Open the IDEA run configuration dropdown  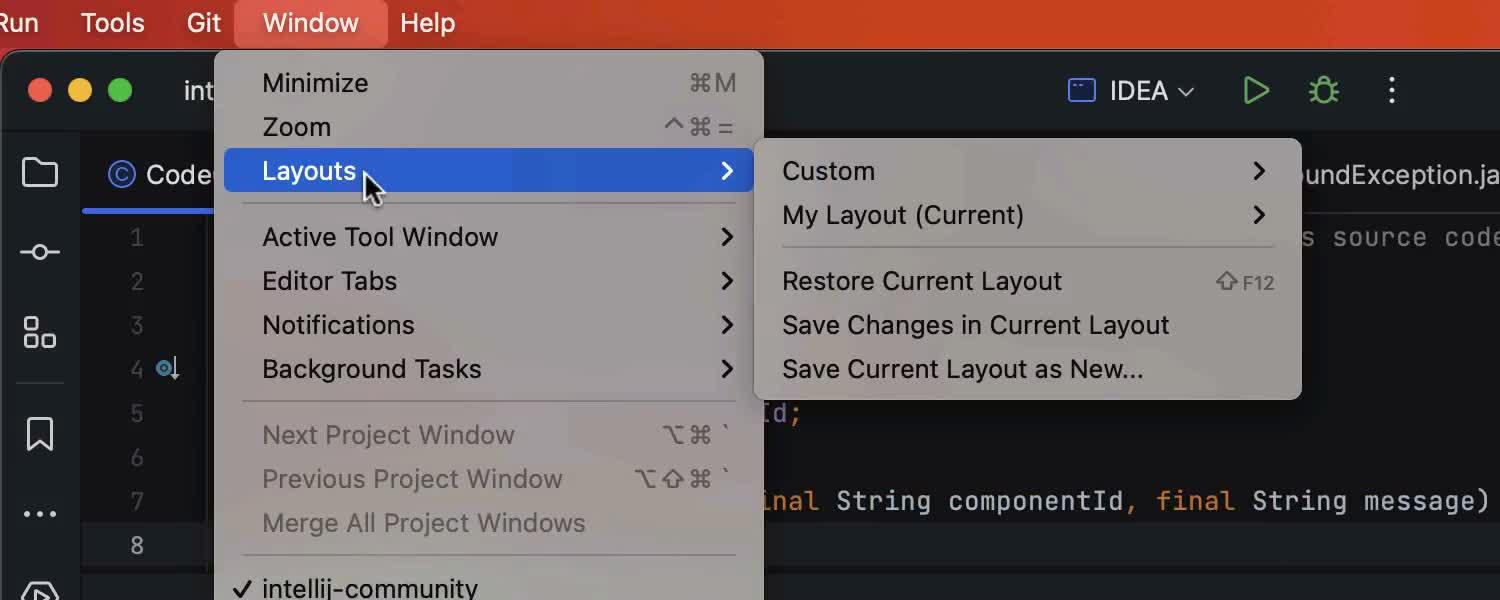[1130, 90]
